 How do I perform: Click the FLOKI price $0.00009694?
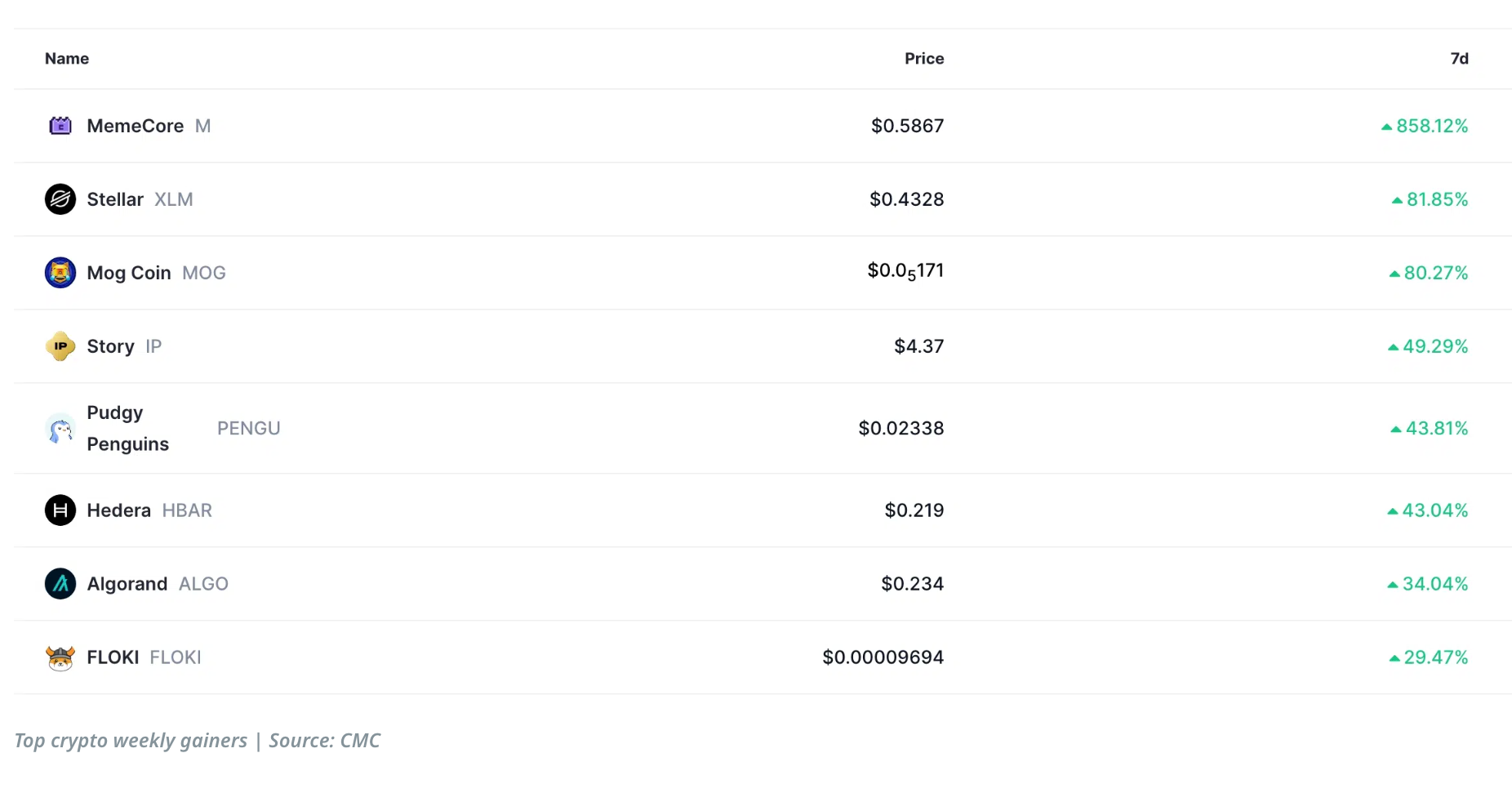883,657
